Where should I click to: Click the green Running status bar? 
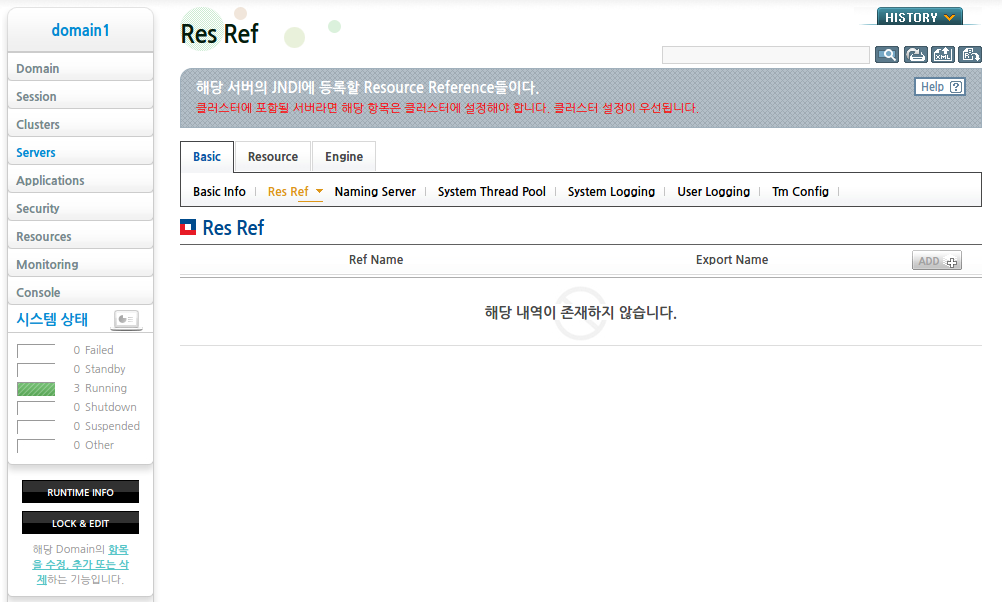click(x=36, y=389)
